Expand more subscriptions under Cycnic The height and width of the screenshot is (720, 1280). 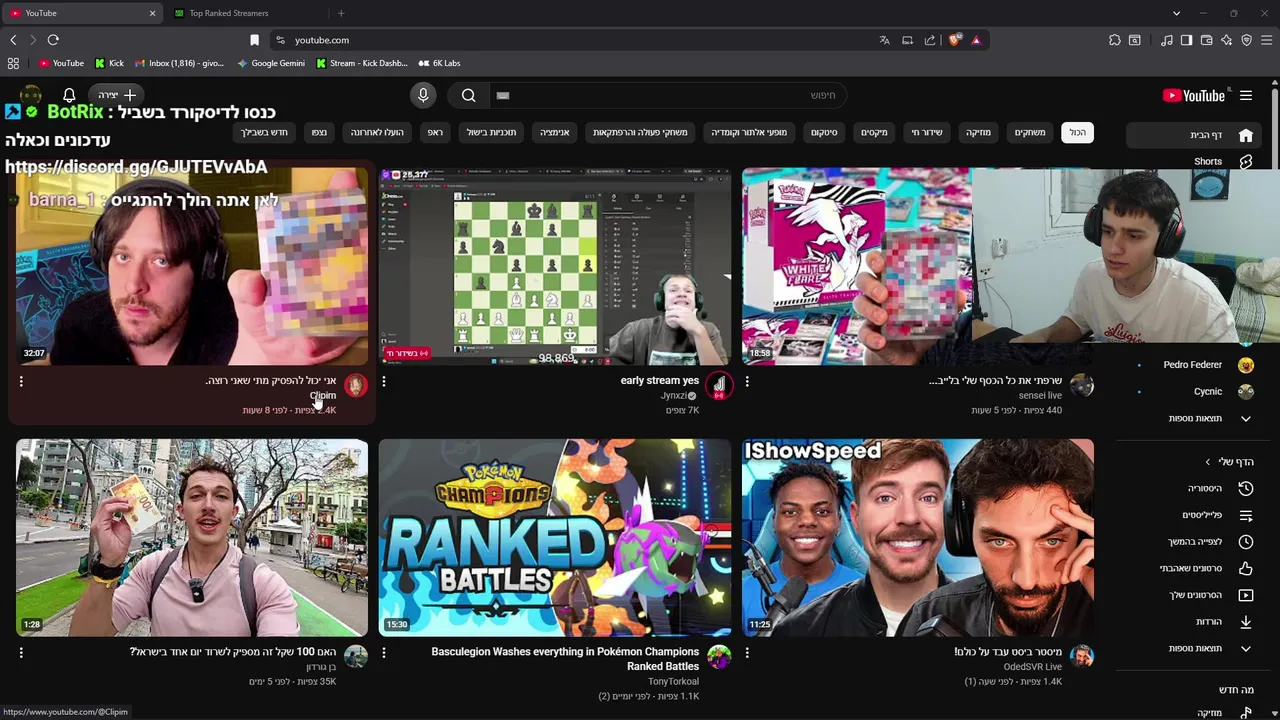click(x=1246, y=418)
